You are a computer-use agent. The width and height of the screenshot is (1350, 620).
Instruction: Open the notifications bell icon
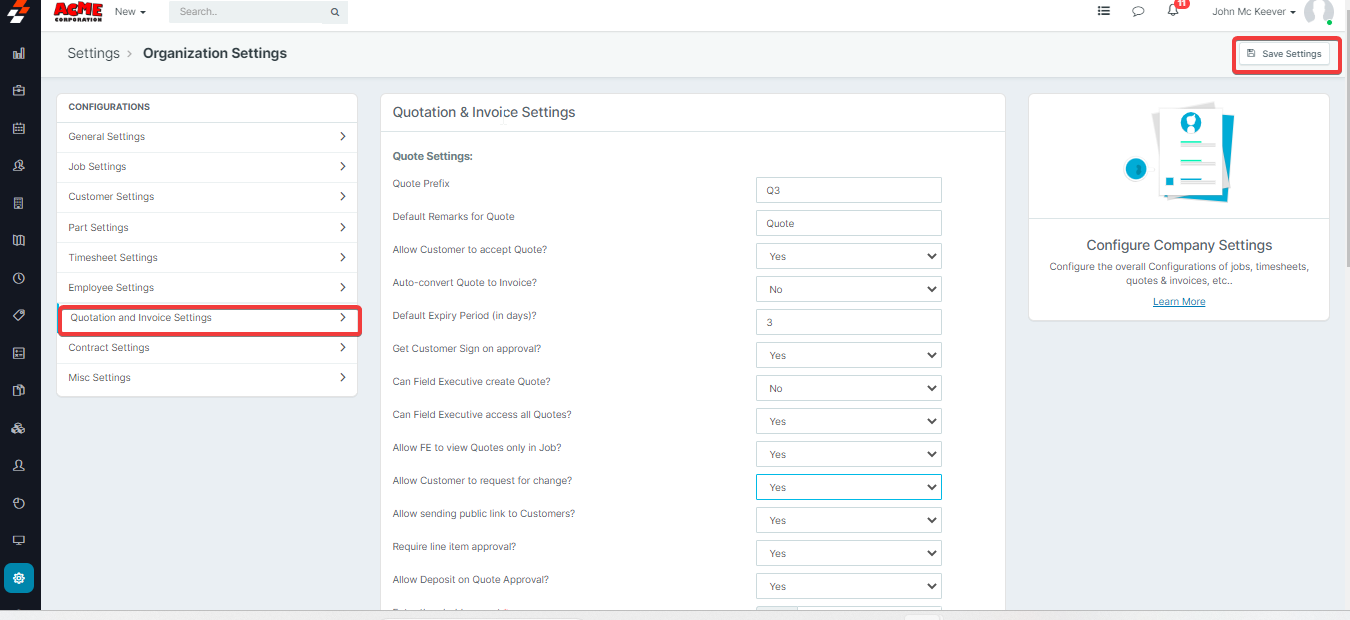click(x=1173, y=12)
